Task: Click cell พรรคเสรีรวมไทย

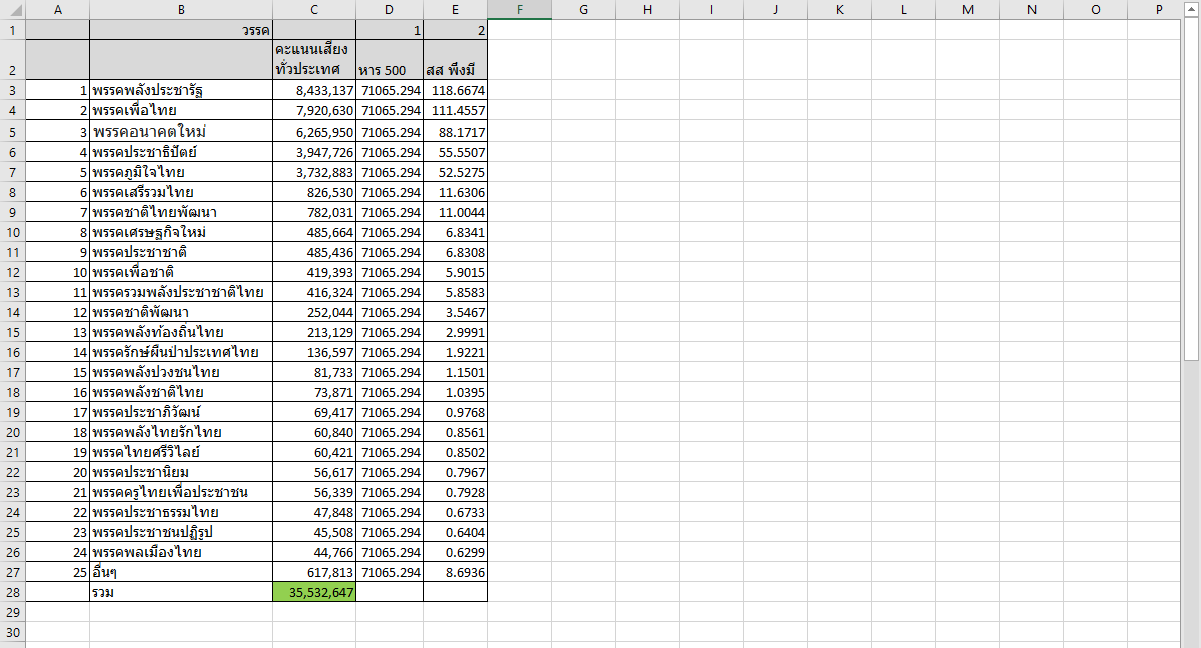Action: (x=181, y=191)
